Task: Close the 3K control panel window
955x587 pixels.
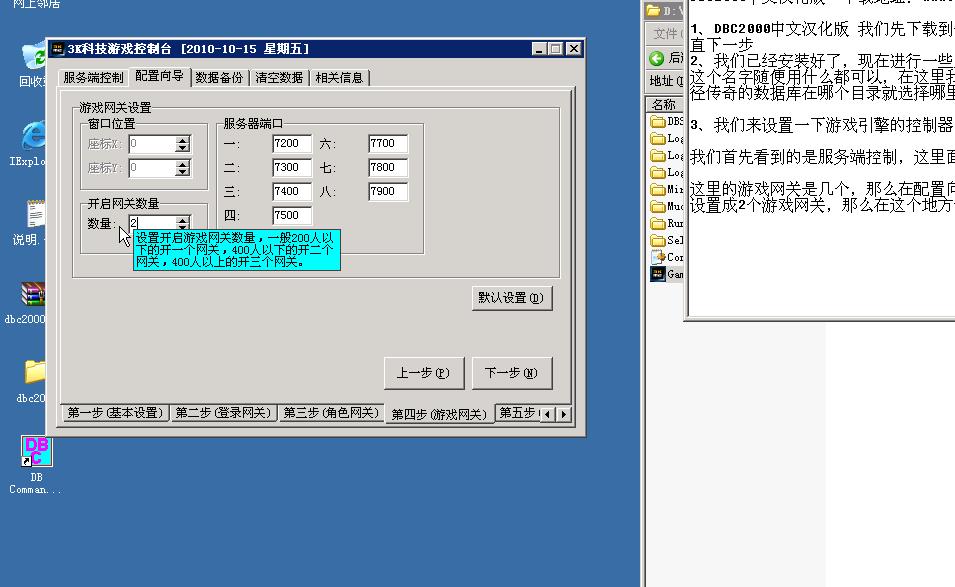Action: [573, 49]
